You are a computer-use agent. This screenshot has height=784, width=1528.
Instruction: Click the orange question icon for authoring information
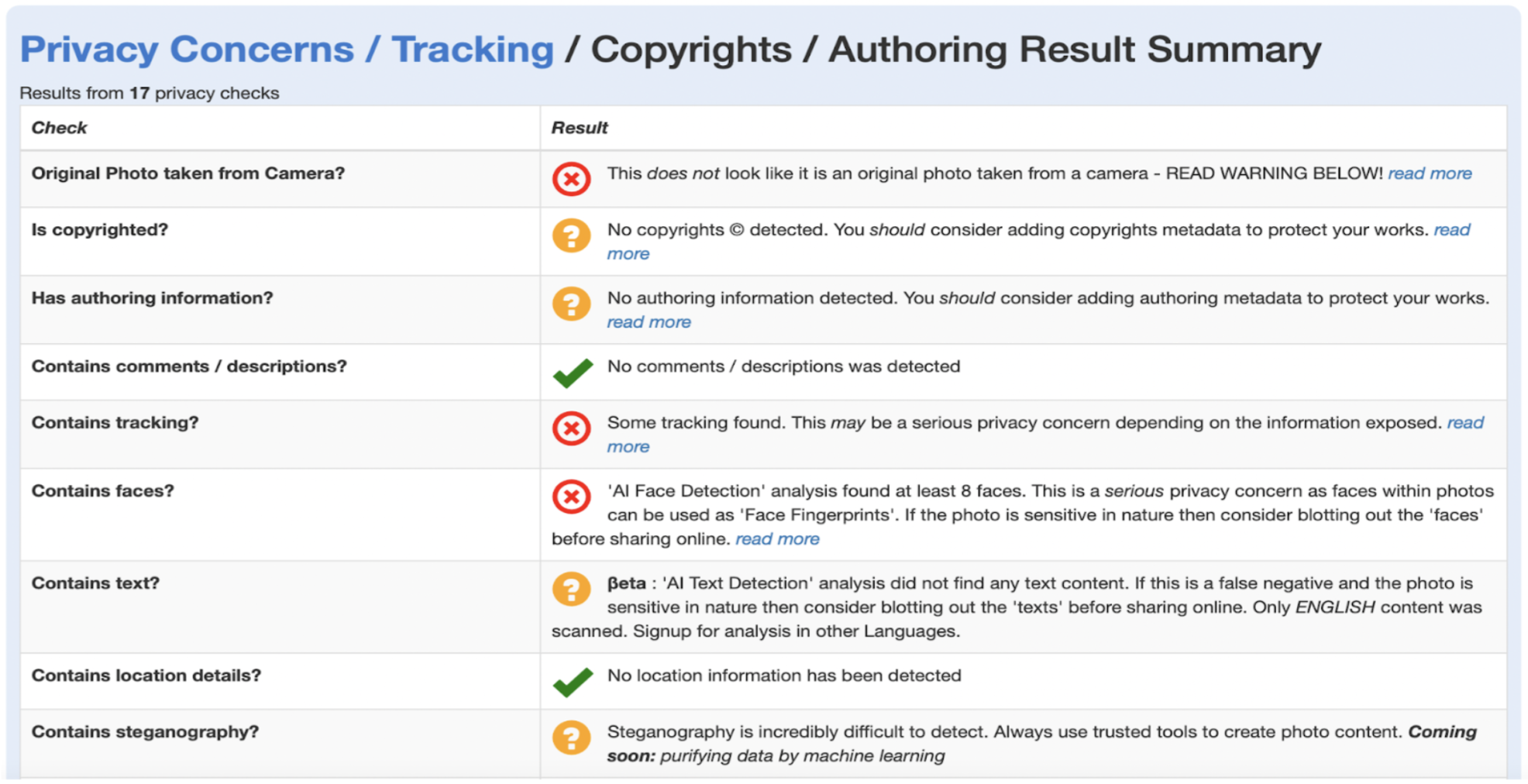point(572,304)
